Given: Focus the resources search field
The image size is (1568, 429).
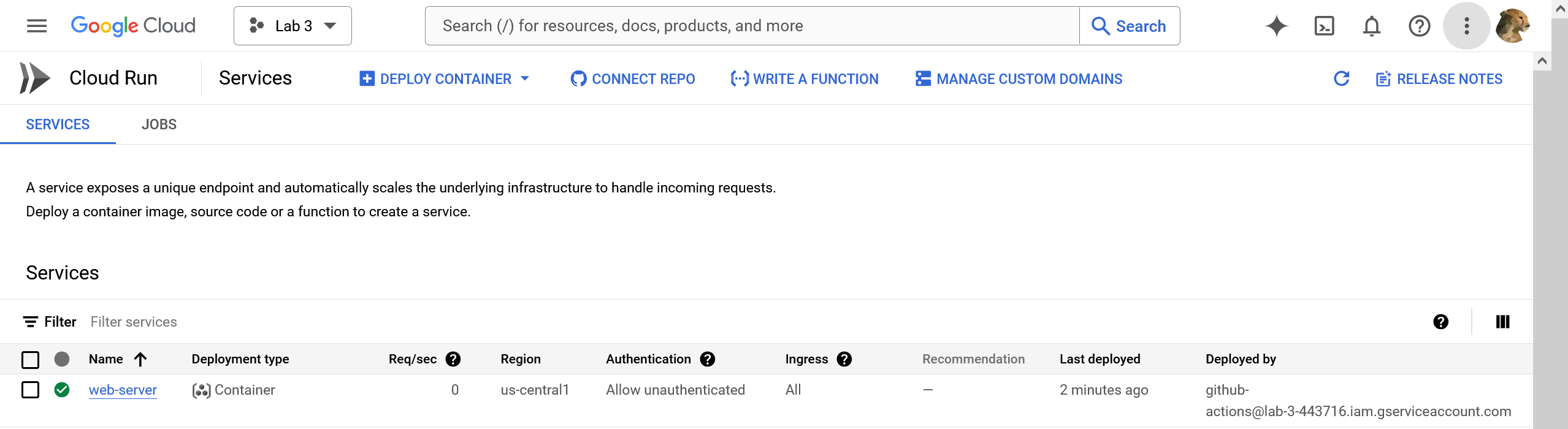Looking at the screenshot, I should coord(752,26).
